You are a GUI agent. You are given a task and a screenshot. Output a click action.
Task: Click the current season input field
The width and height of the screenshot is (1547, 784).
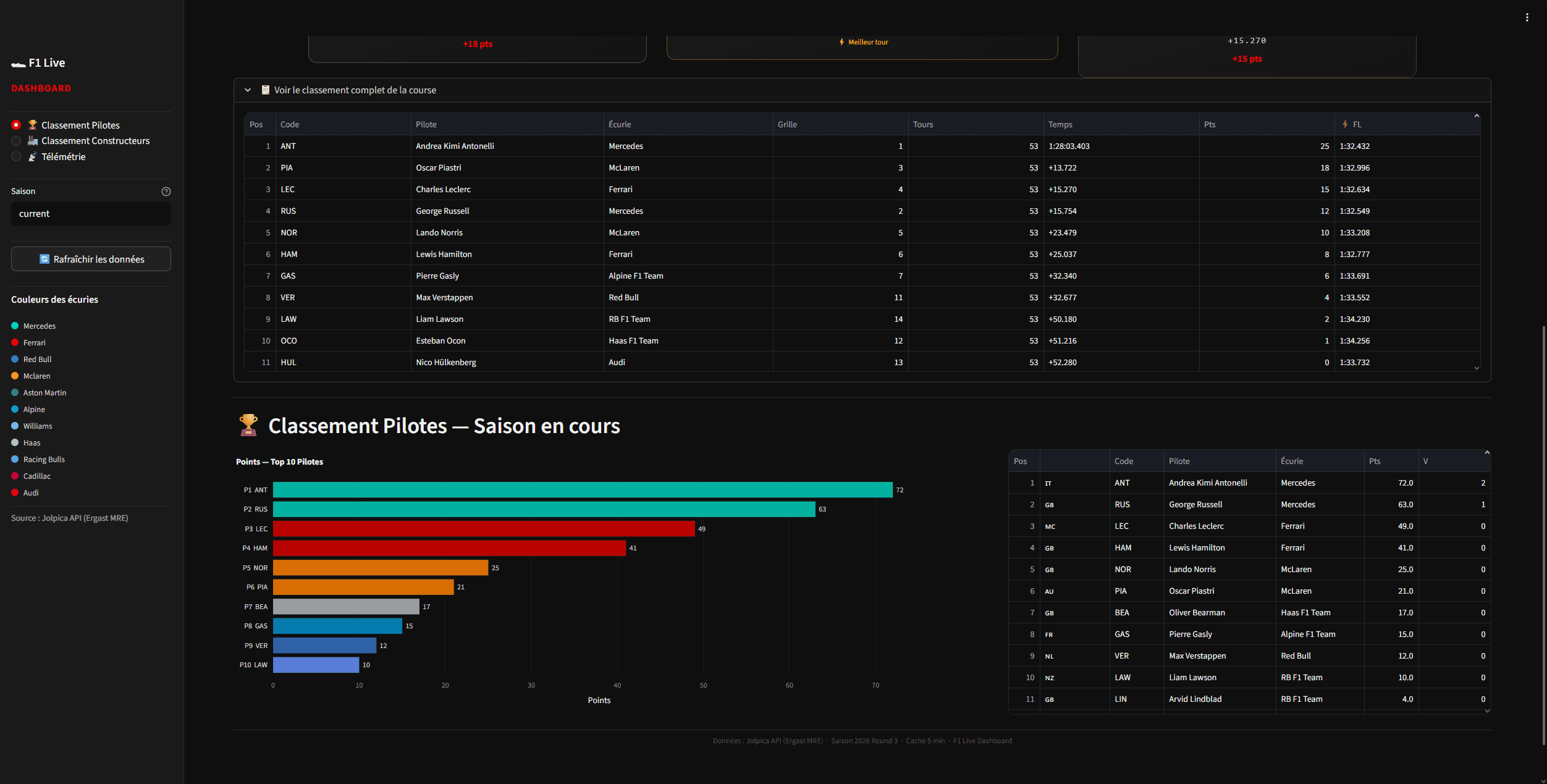pyautogui.click(x=90, y=213)
